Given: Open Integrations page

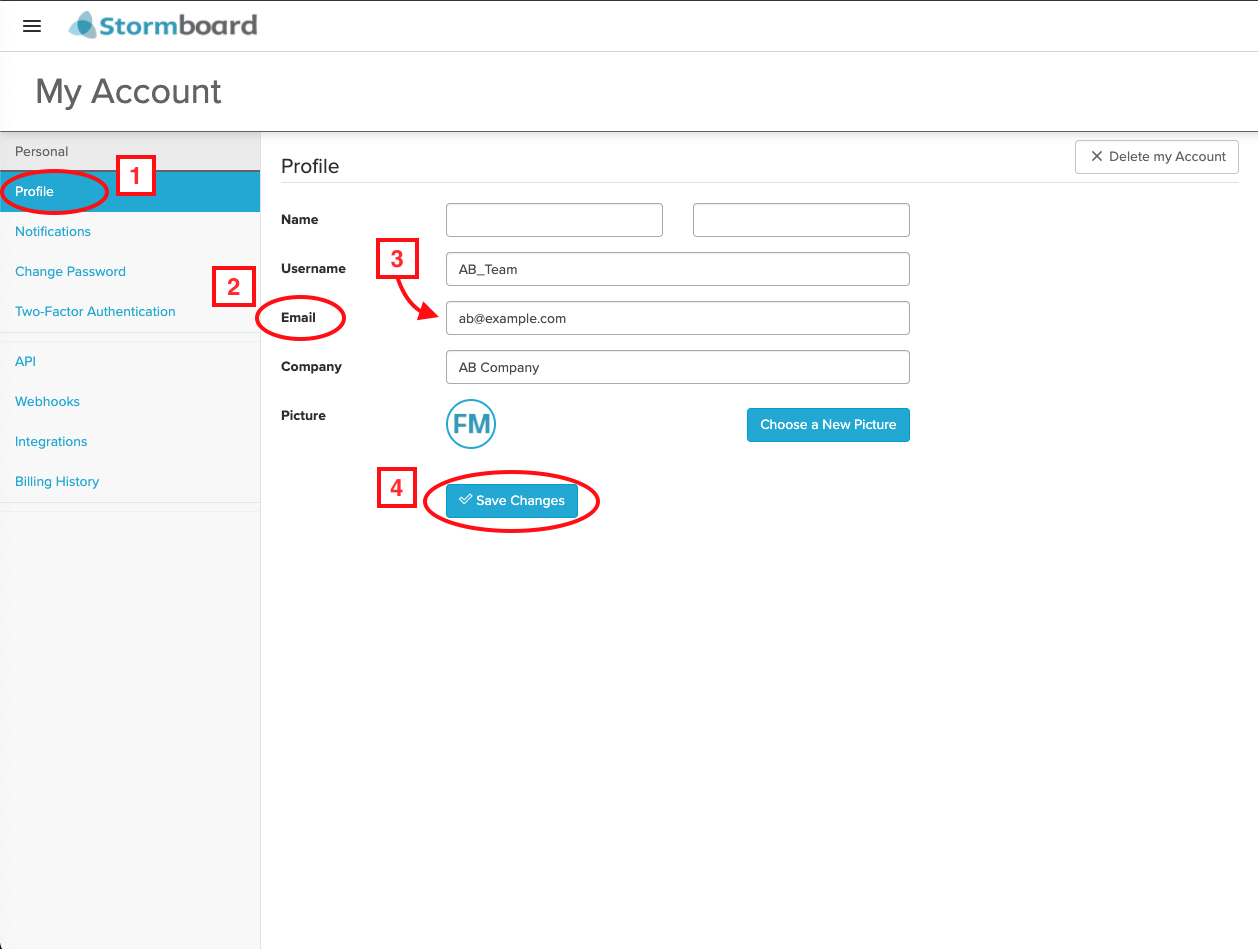Looking at the screenshot, I should point(51,441).
